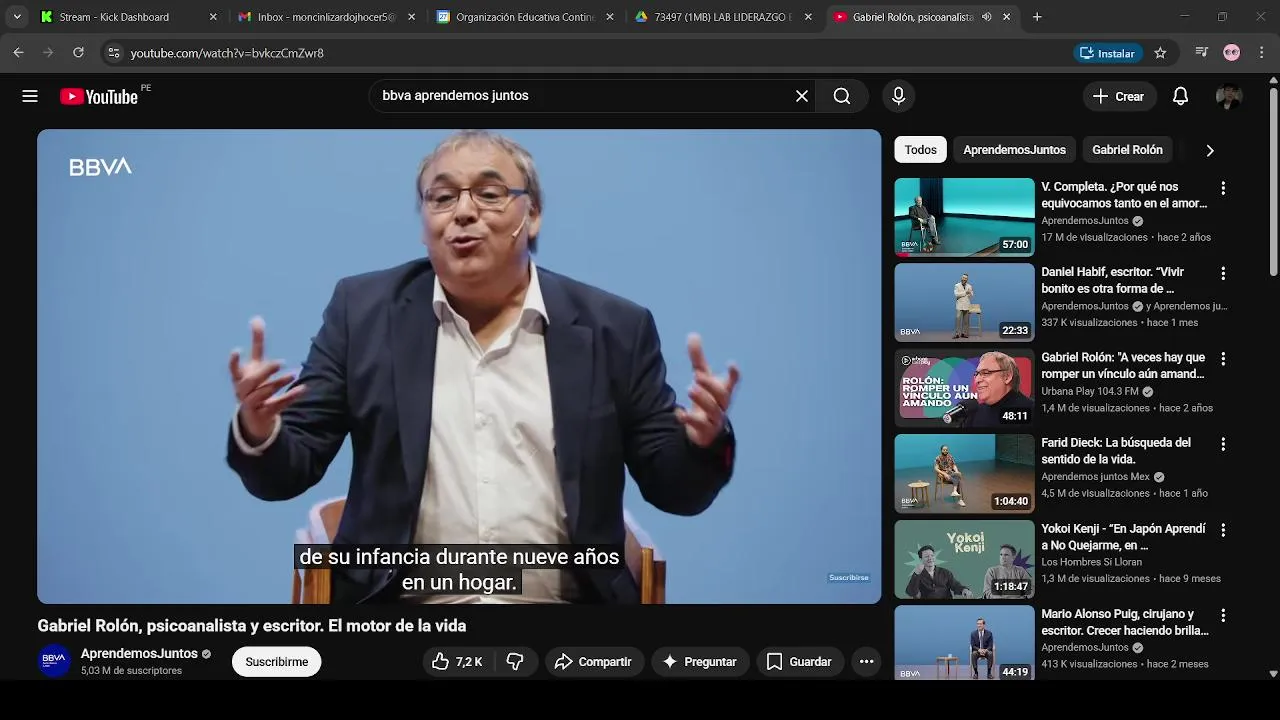Open the AprendemosJuntos channel name link
Viewport: 1280px width, 720px height.
139,654
